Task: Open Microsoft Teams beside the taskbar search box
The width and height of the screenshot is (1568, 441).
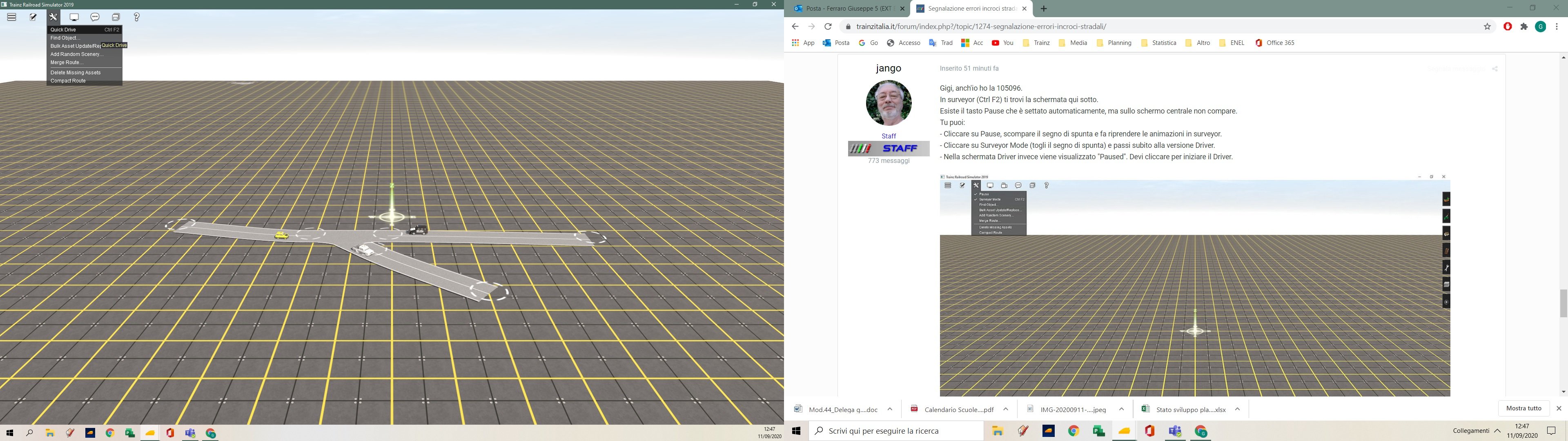Action: coord(1175,431)
